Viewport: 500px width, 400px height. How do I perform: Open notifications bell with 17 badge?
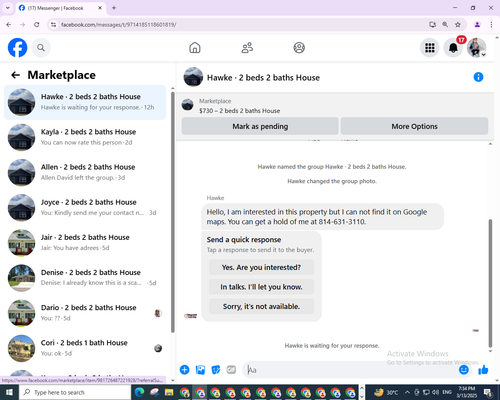click(453, 48)
